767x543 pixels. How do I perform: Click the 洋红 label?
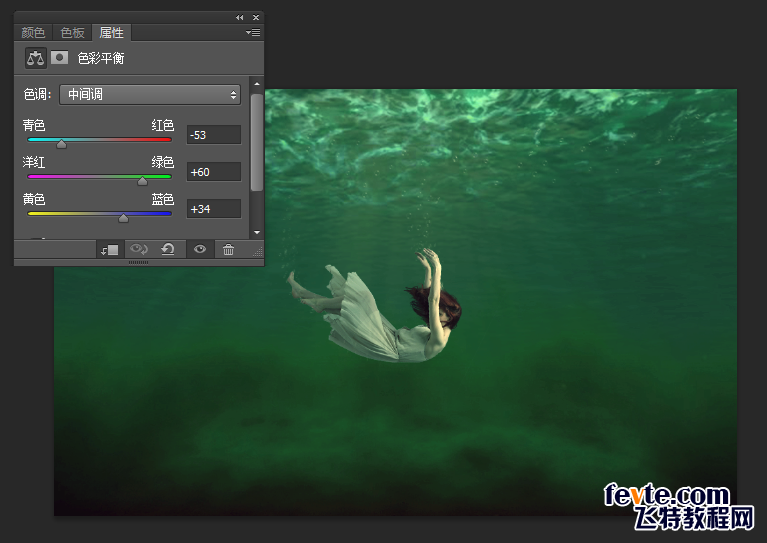tap(34, 162)
